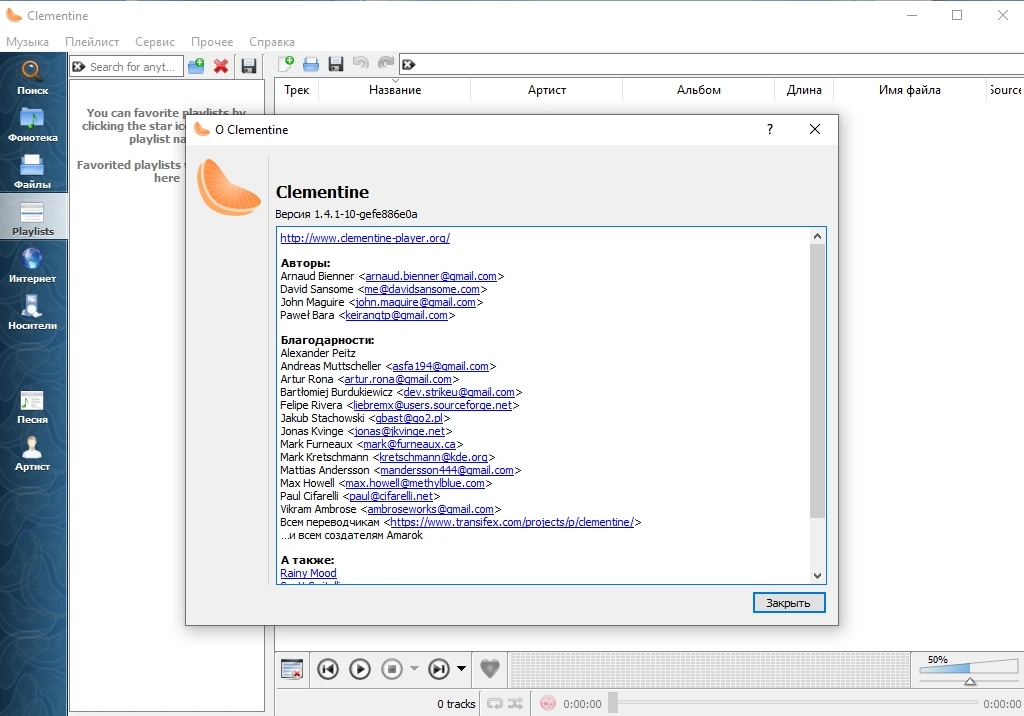Screen dimensions: 1024x716
Task: Click the kretschmann@kde.org email link
Action: tap(434, 457)
